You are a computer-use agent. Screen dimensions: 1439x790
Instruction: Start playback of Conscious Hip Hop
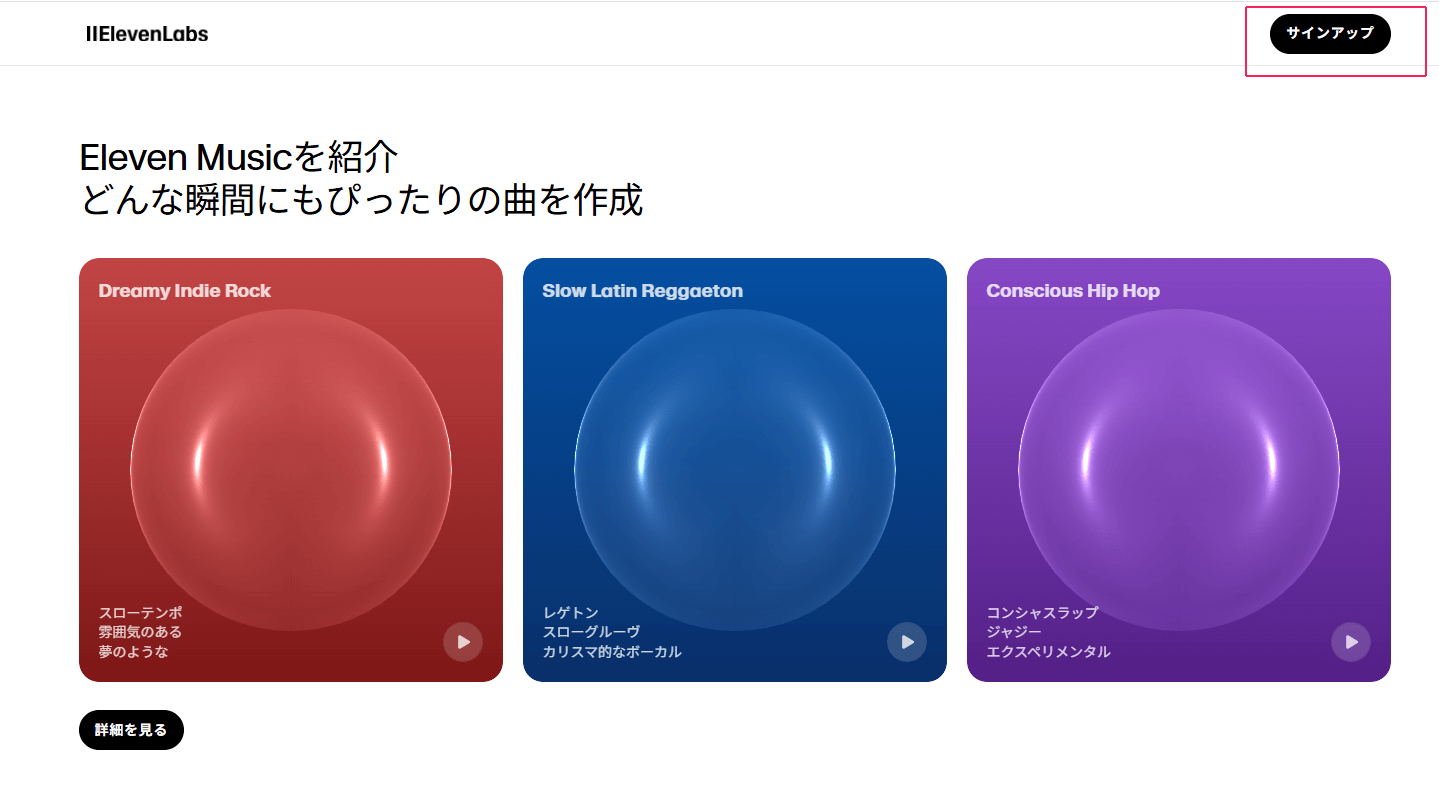[x=1351, y=642]
